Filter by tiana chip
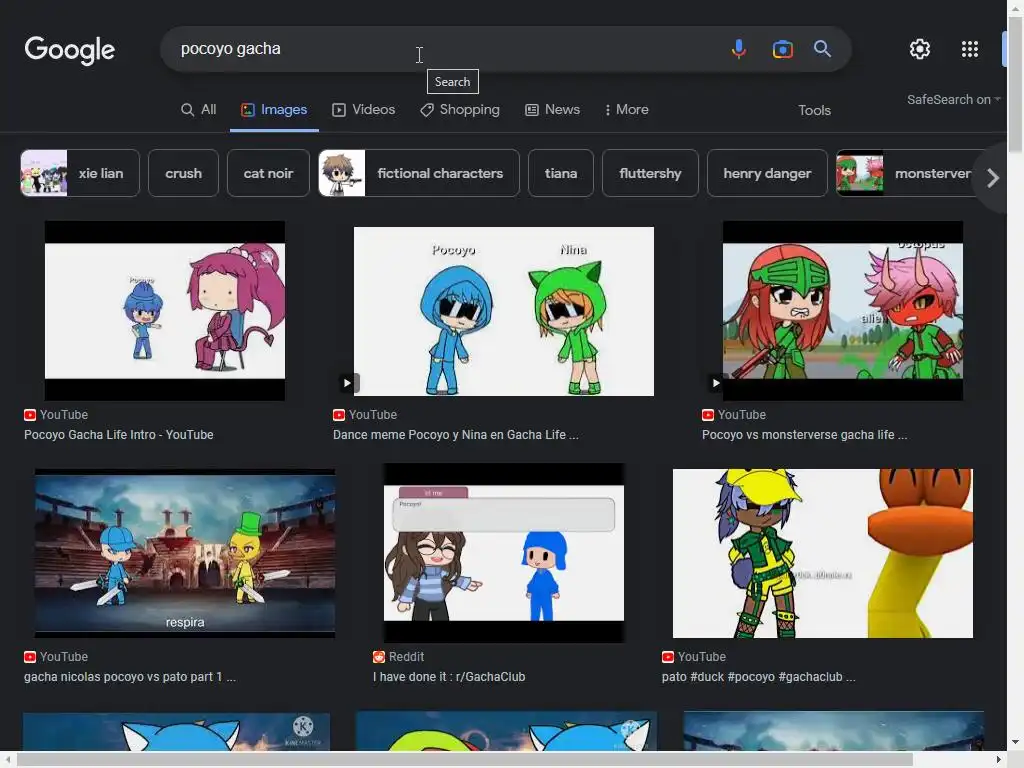The height and width of the screenshot is (768, 1024). coord(561,173)
